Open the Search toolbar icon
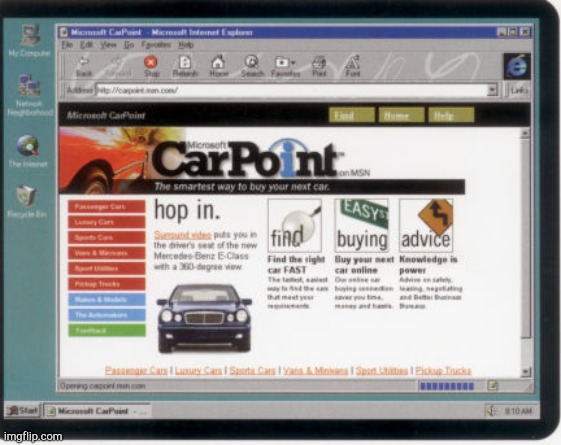 coord(252,66)
